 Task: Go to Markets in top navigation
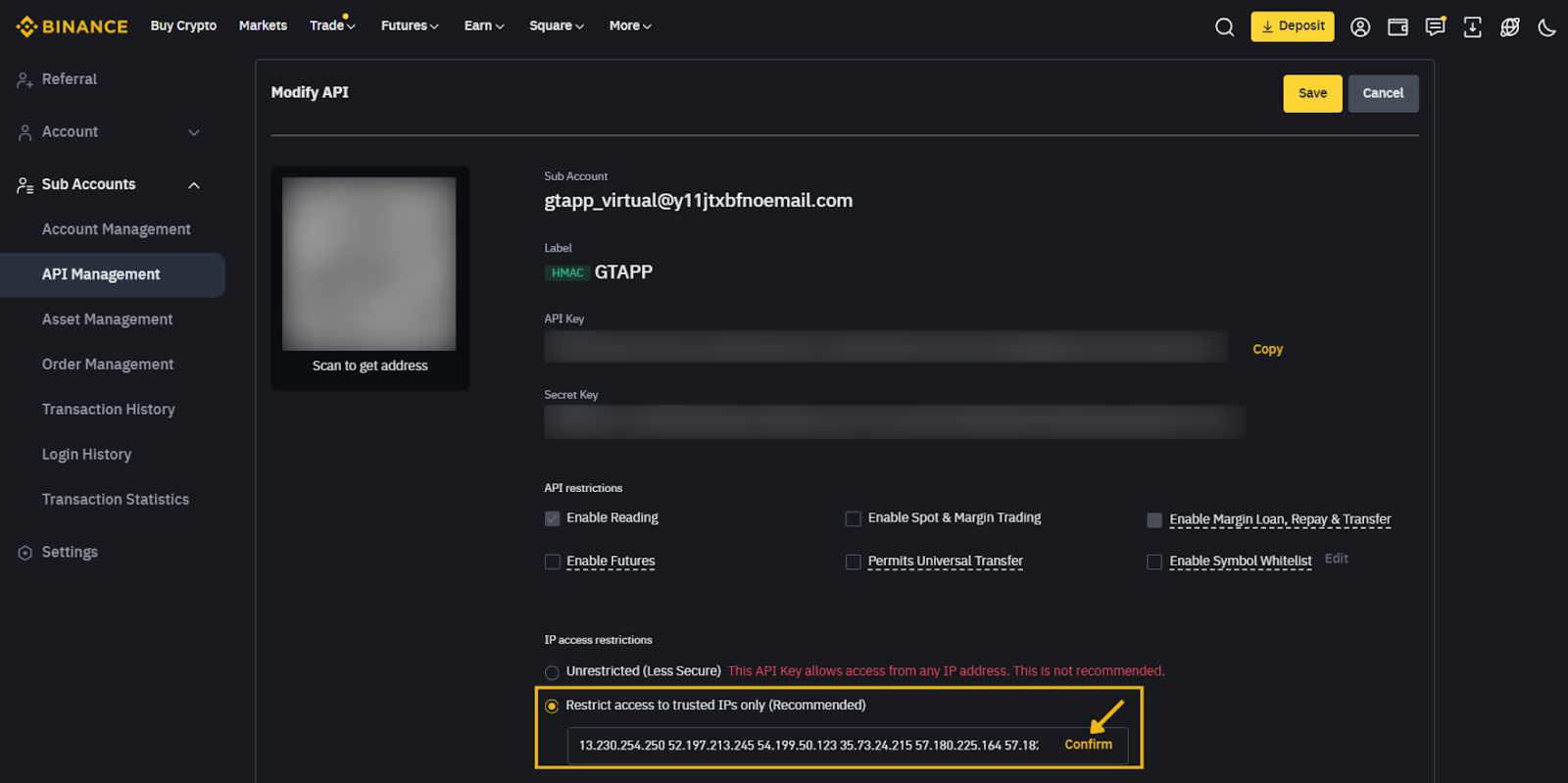click(263, 25)
